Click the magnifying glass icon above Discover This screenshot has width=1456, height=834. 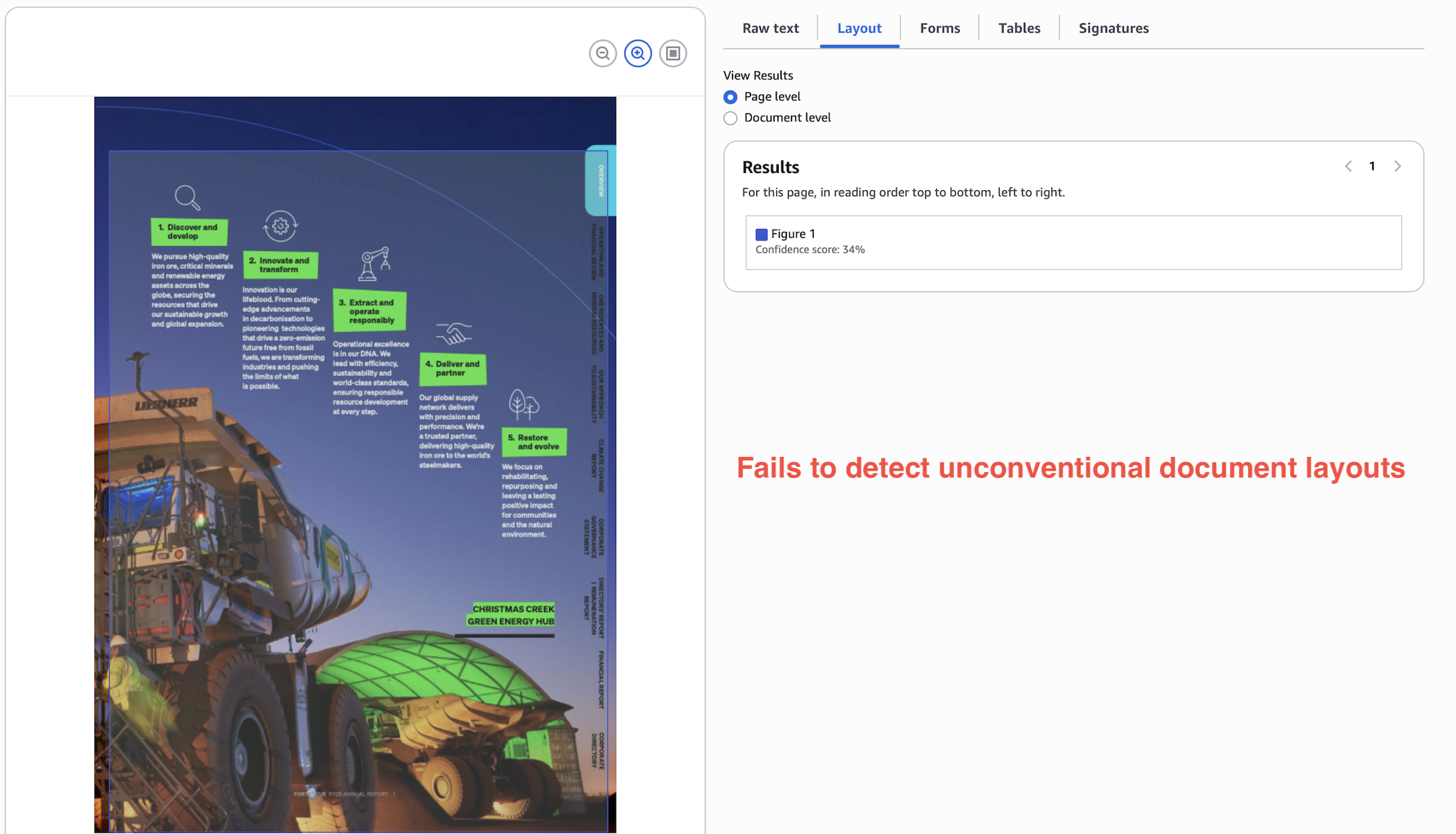click(187, 197)
